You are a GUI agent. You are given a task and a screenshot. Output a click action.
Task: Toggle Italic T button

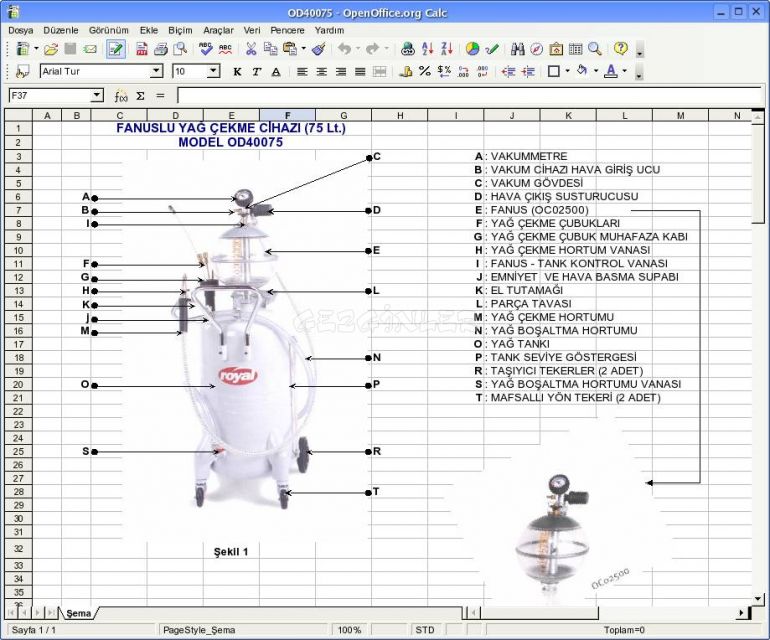tap(256, 72)
